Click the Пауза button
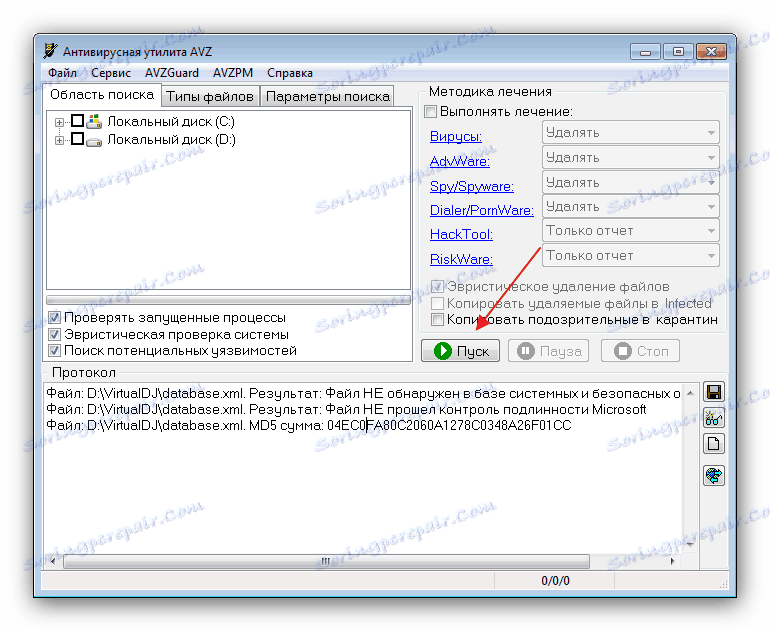 548,351
